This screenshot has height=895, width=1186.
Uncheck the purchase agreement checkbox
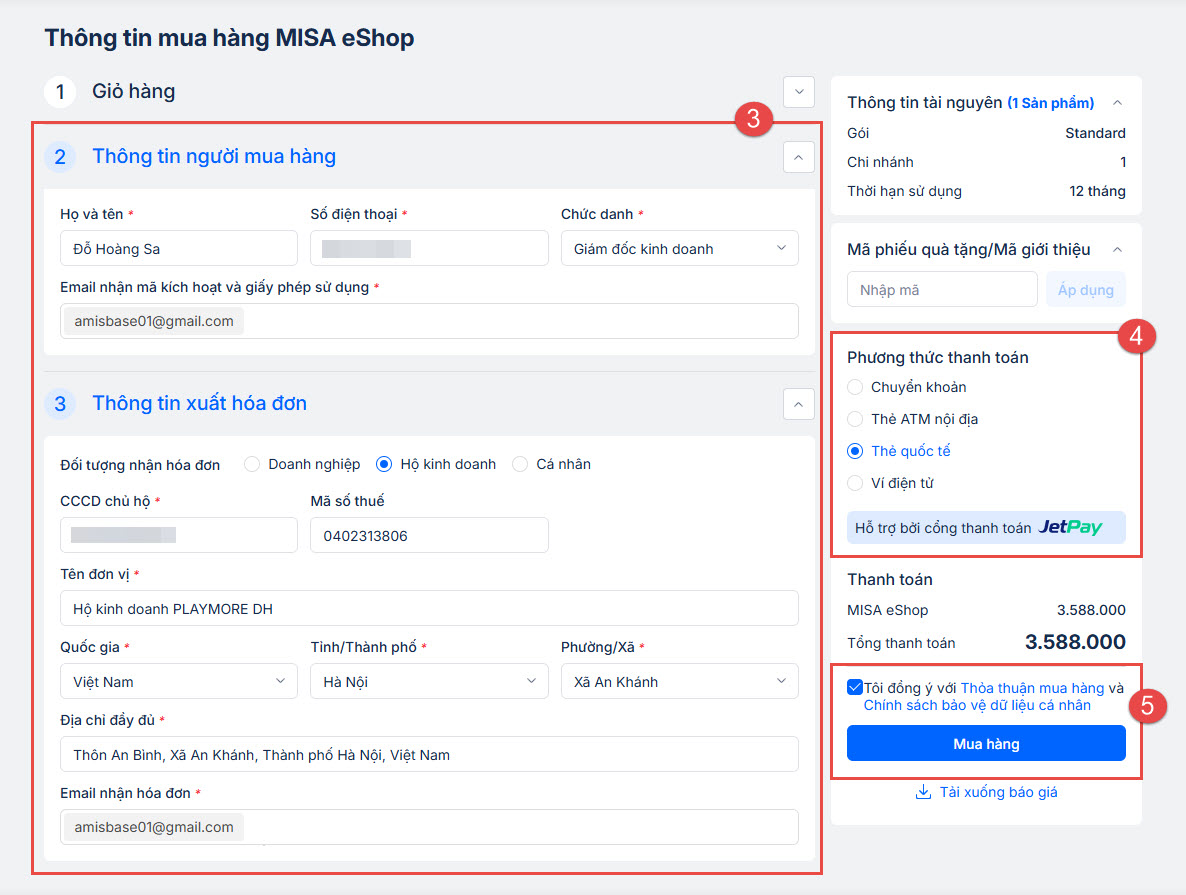[855, 688]
